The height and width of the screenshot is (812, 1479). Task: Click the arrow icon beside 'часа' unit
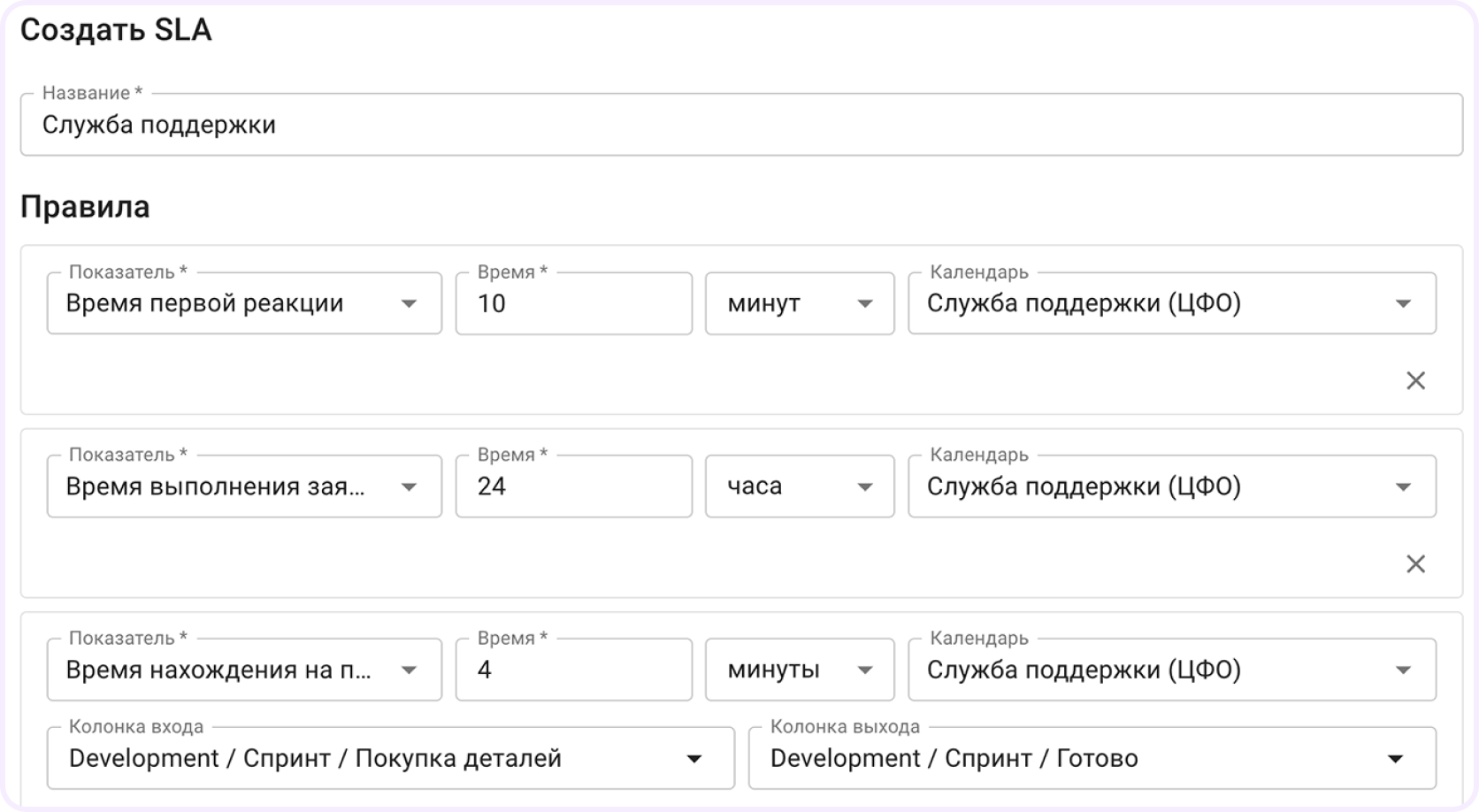(865, 487)
